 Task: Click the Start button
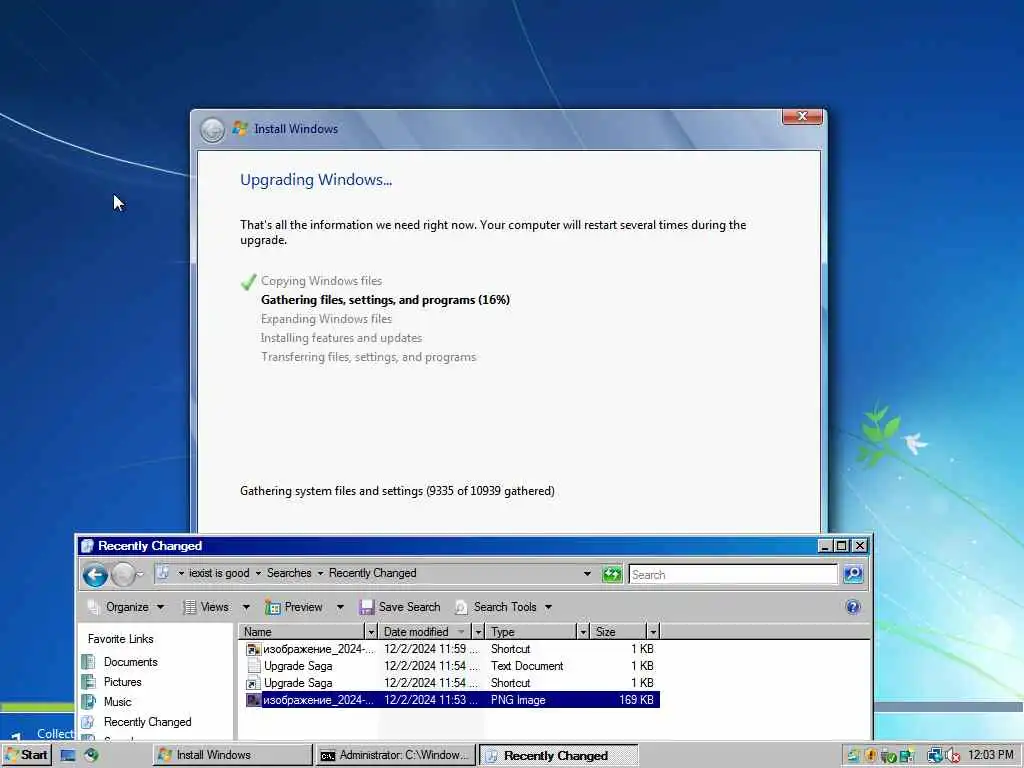[26, 755]
